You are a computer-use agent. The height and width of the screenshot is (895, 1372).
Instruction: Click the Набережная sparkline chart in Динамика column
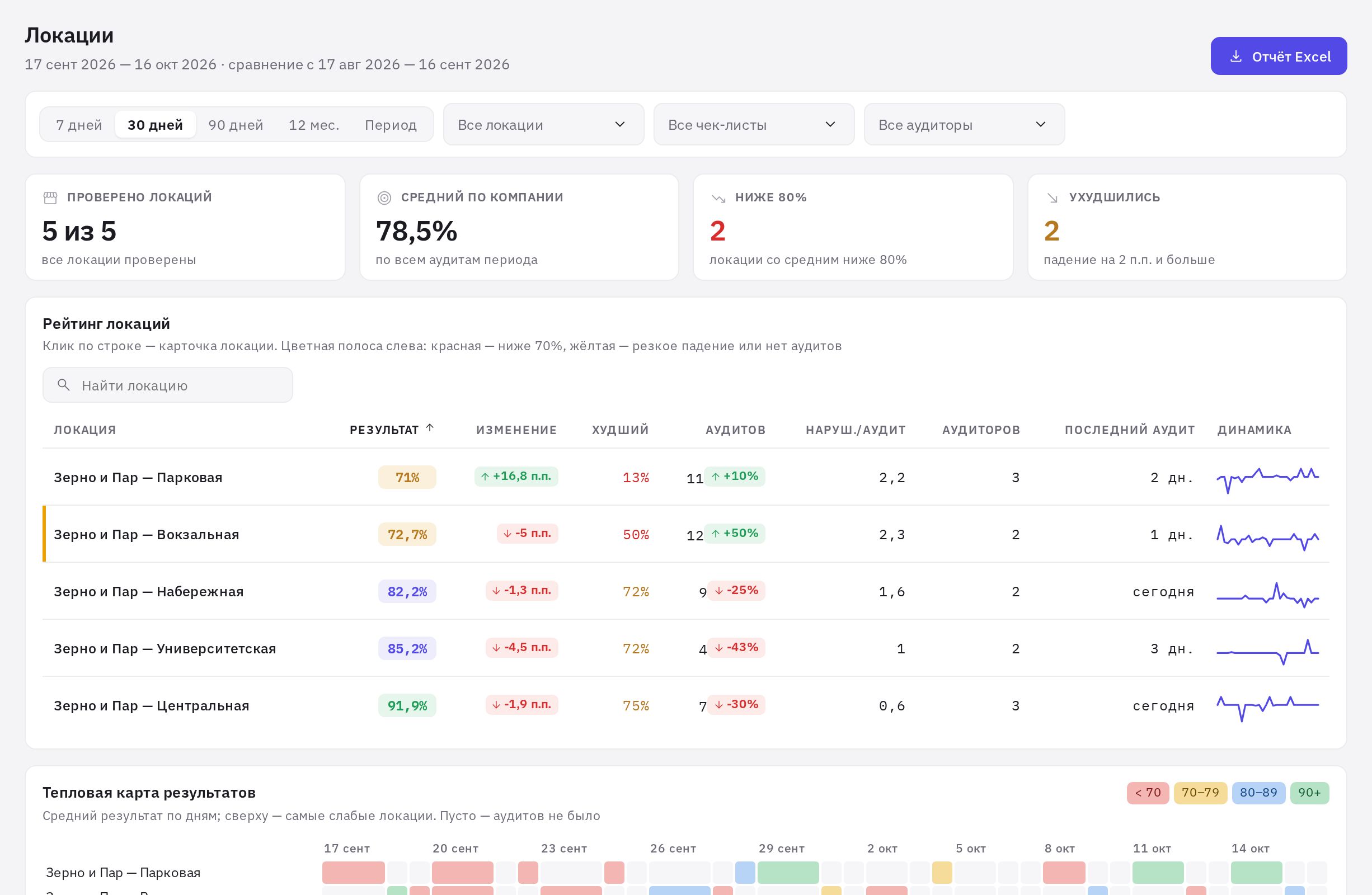[1268, 593]
